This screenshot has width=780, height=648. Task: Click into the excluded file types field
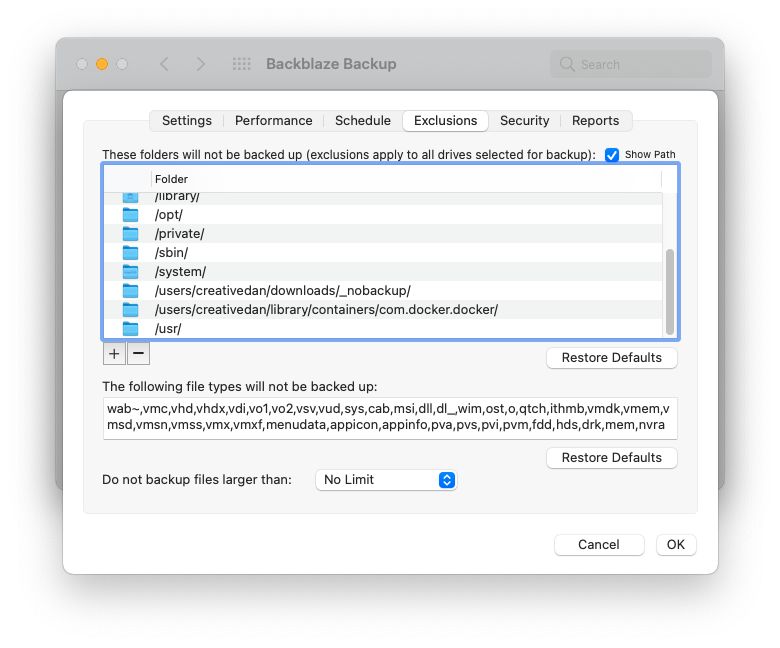pos(390,418)
